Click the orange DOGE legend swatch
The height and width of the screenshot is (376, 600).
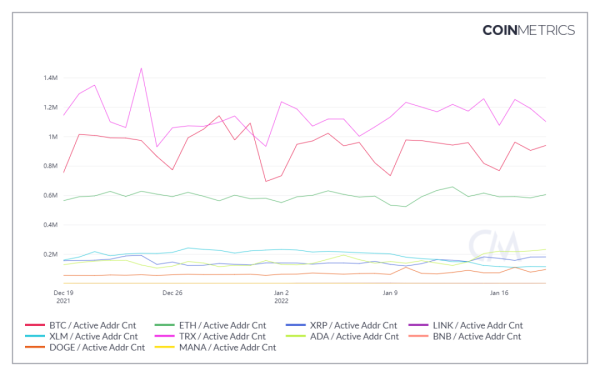tap(35, 347)
